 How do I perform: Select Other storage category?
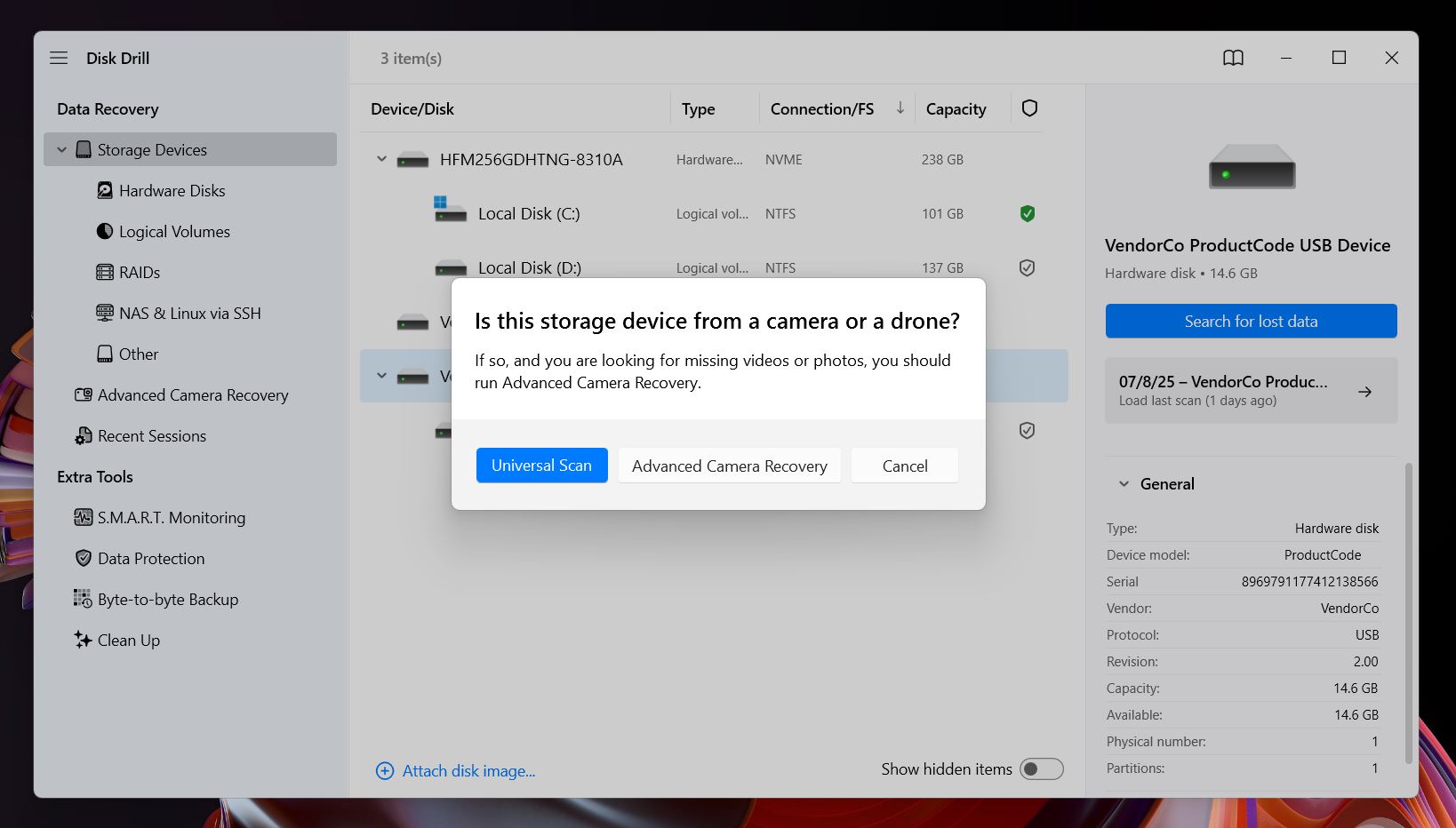coord(139,354)
